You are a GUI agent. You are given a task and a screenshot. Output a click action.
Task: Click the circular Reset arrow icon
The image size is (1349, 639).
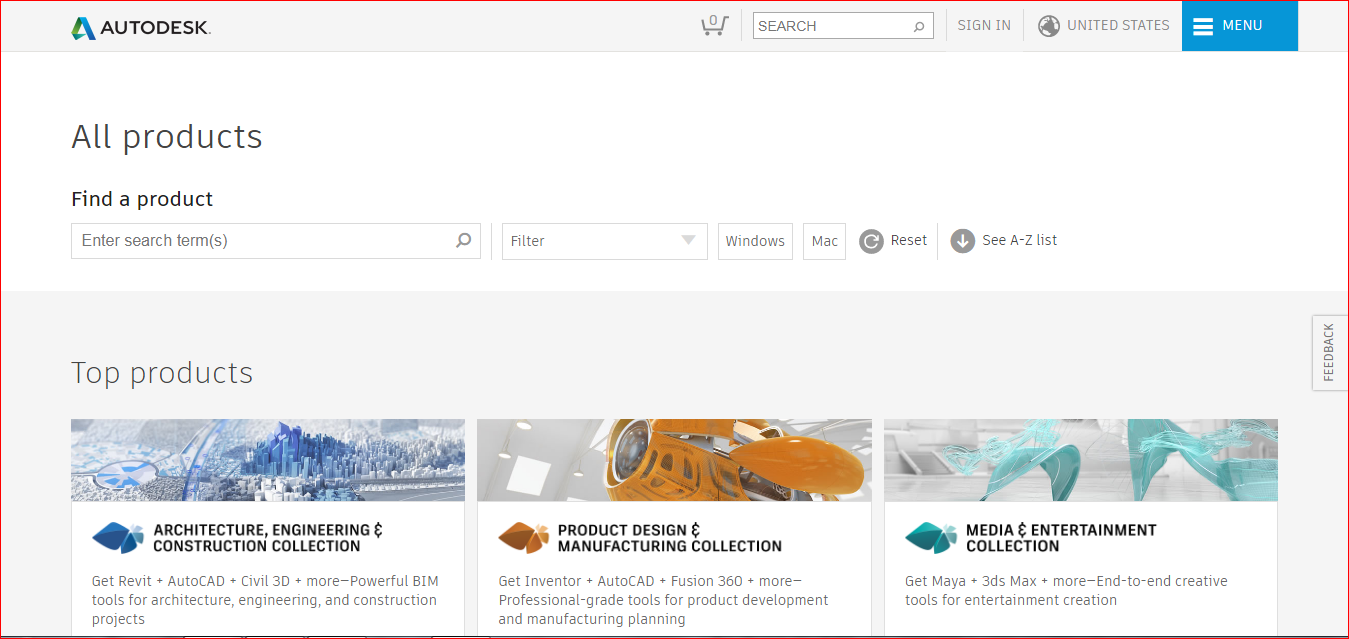click(871, 241)
